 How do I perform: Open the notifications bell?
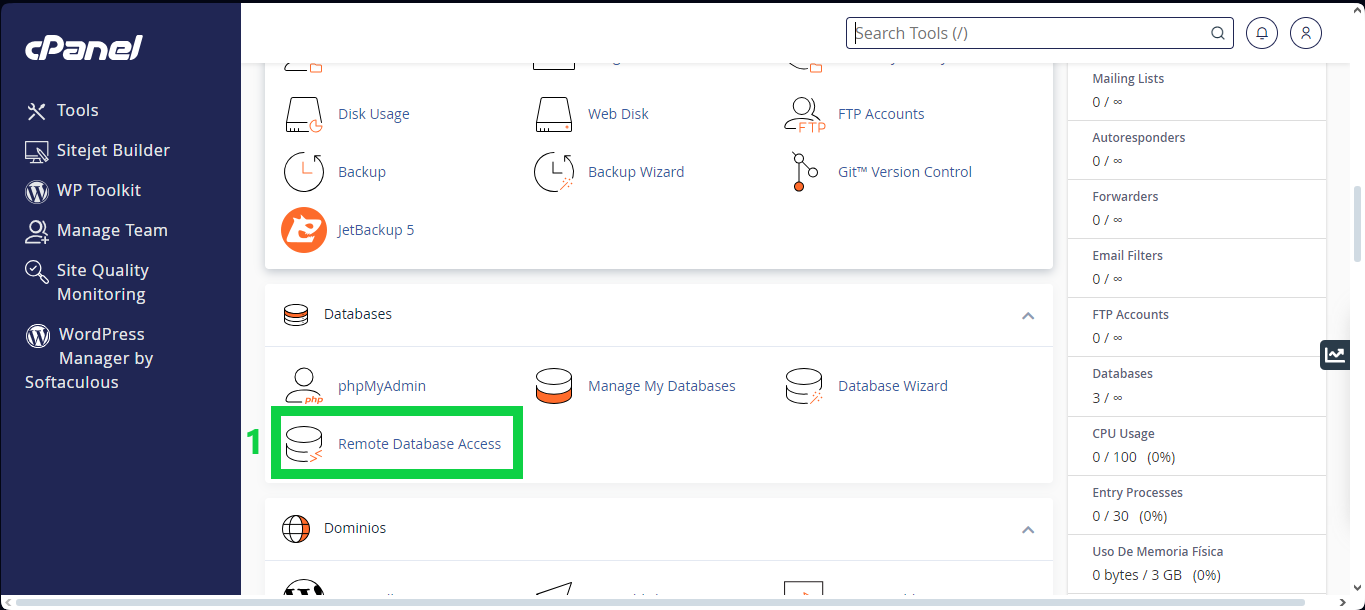point(1261,32)
